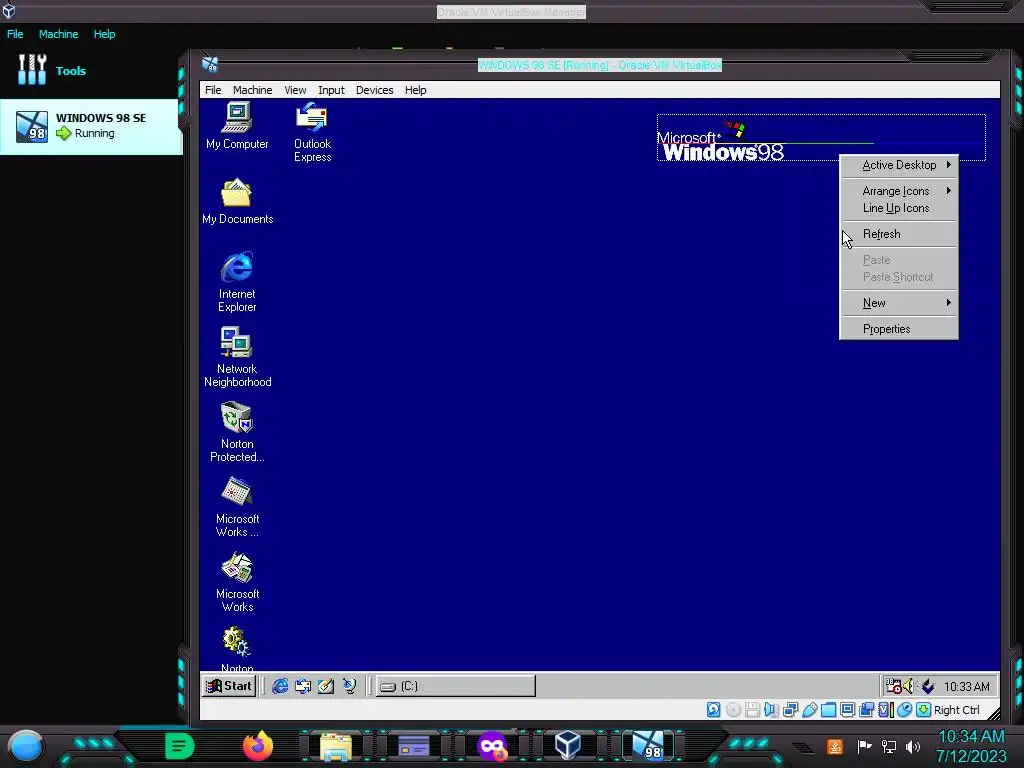This screenshot has height=768, width=1024.
Task: Expand Arrange Icons submenu
Action: click(x=899, y=191)
